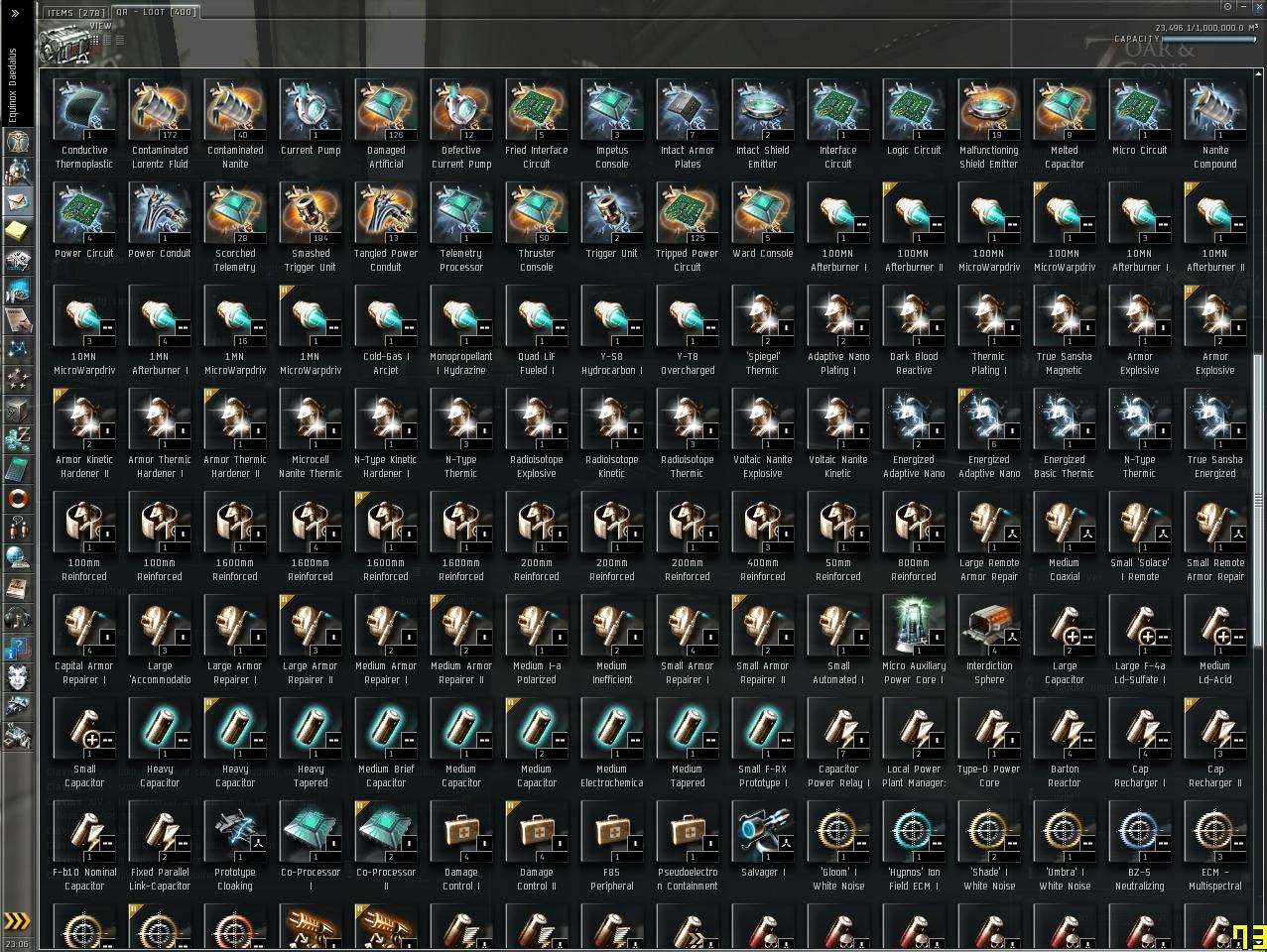Click the clock time at bottom-left
The height and width of the screenshot is (952, 1267).
[17, 944]
